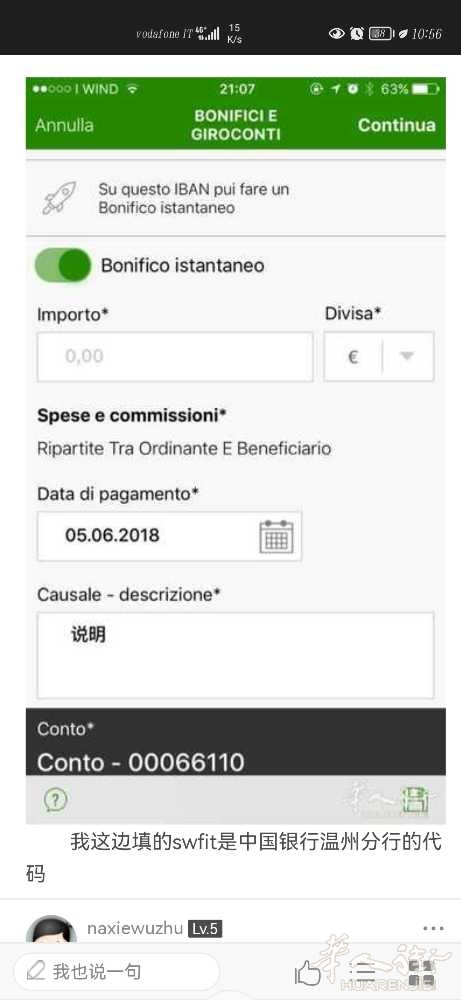The width and height of the screenshot is (461, 1000).
Task: Select the Data di pagamento field
Action: pos(170,536)
